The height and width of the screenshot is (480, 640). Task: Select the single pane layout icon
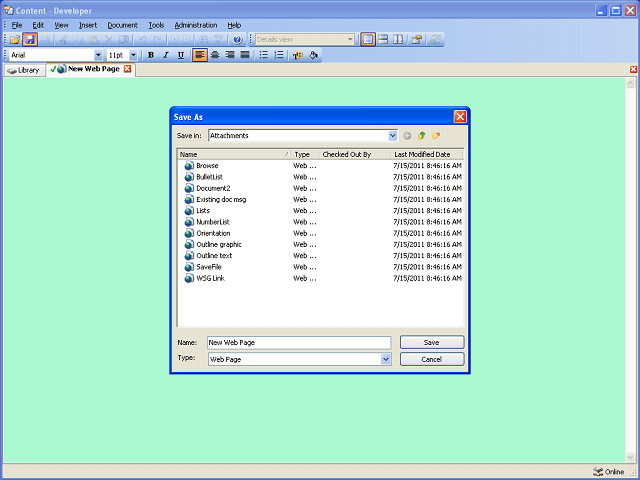(x=368, y=40)
